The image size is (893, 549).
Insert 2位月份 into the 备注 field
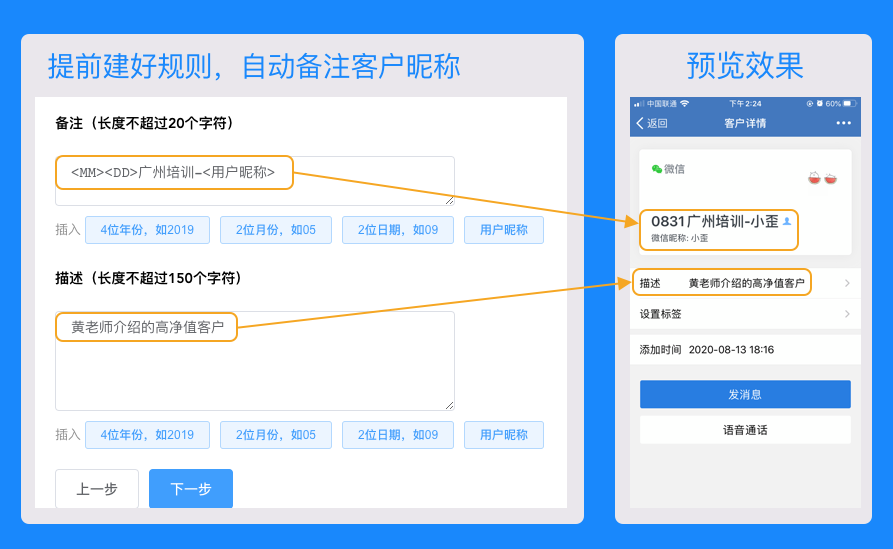click(x=275, y=230)
